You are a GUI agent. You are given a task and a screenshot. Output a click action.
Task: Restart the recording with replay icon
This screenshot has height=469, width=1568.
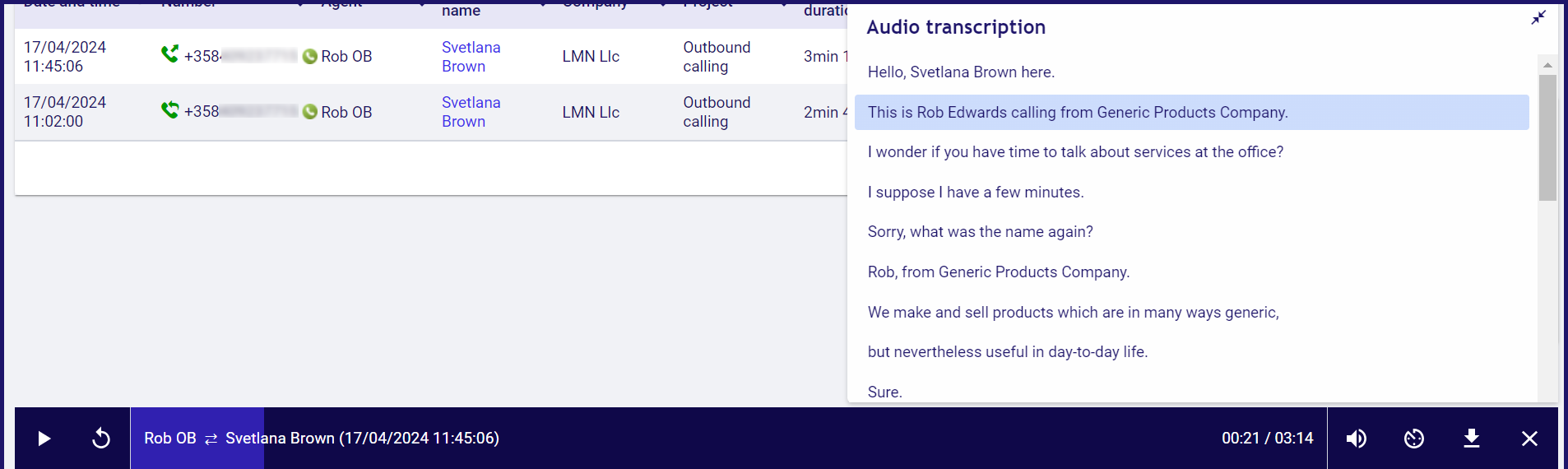pyautogui.click(x=101, y=439)
